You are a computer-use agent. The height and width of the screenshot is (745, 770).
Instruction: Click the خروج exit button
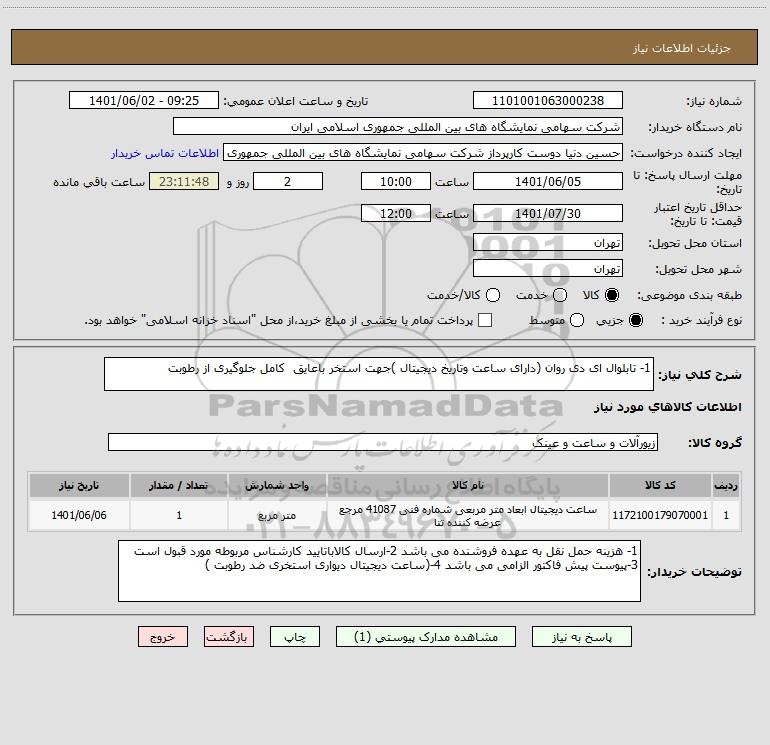(x=163, y=637)
